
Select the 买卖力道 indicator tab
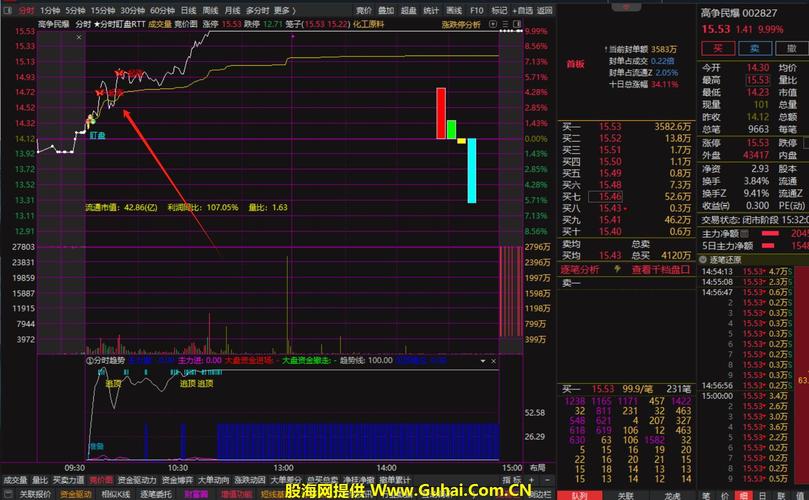pos(69,480)
